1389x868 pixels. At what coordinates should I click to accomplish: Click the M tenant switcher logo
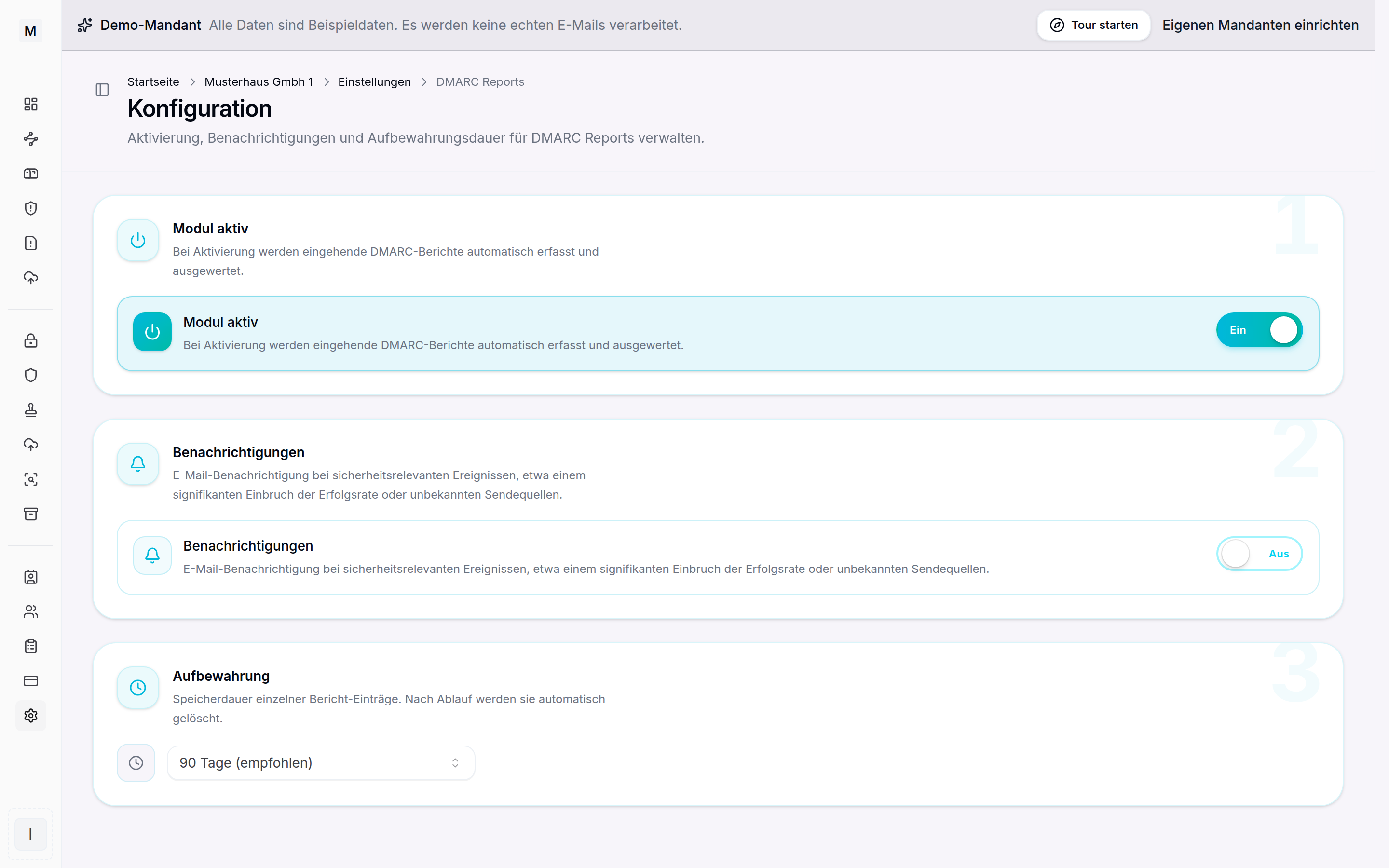[30, 30]
